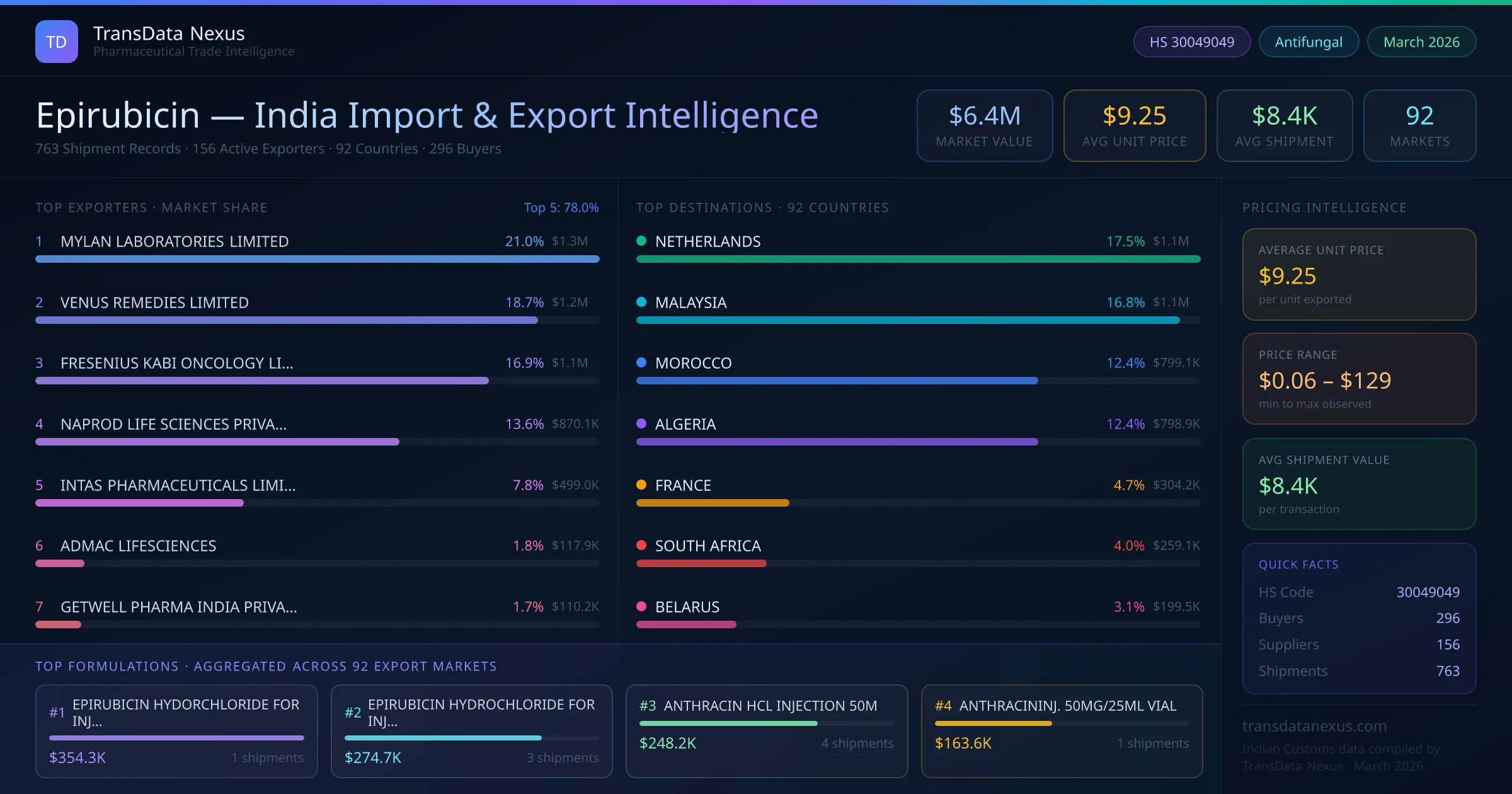Image resolution: width=1512 pixels, height=794 pixels.
Task: Click the green Netherlands dot marker
Action: point(641,241)
